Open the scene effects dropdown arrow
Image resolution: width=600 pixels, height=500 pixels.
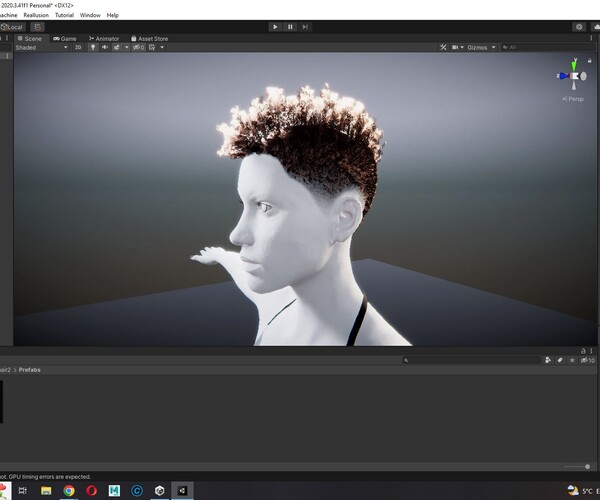pos(127,47)
